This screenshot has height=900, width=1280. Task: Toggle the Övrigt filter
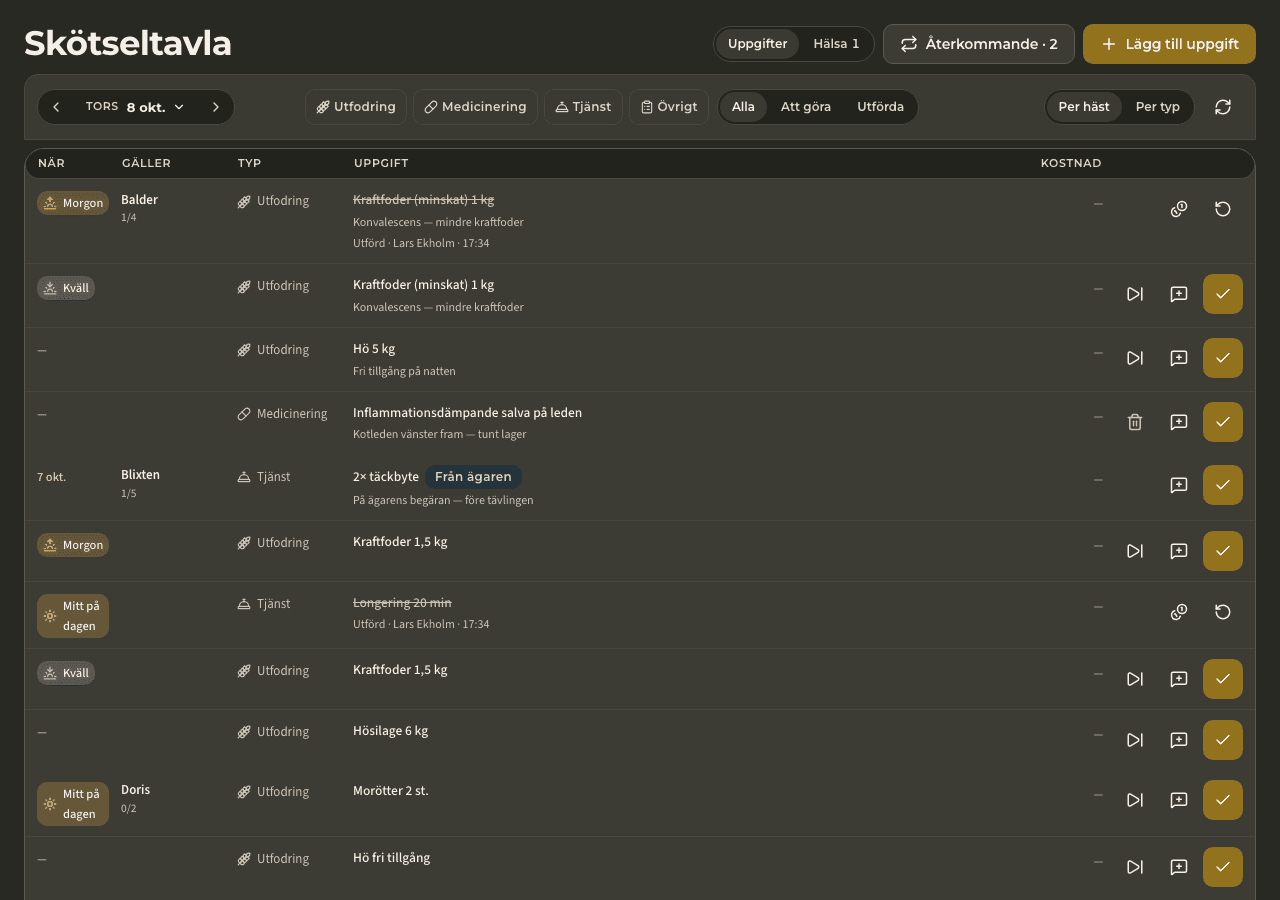click(669, 107)
